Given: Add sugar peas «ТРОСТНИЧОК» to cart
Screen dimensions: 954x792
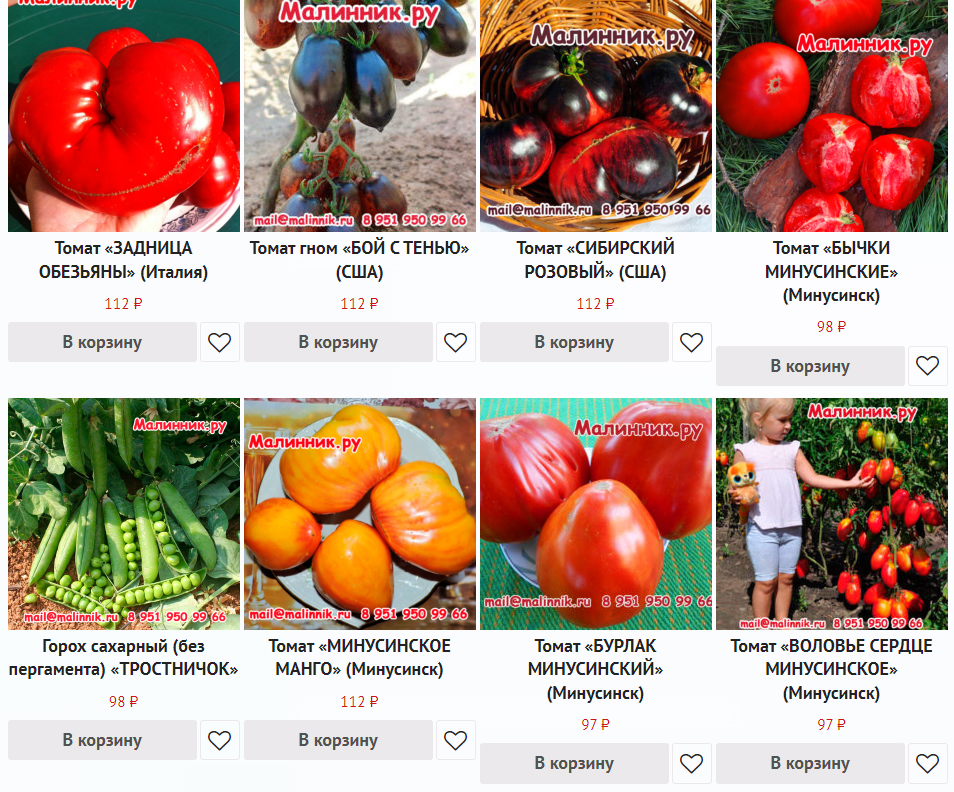Looking at the screenshot, I should click(x=102, y=740).
